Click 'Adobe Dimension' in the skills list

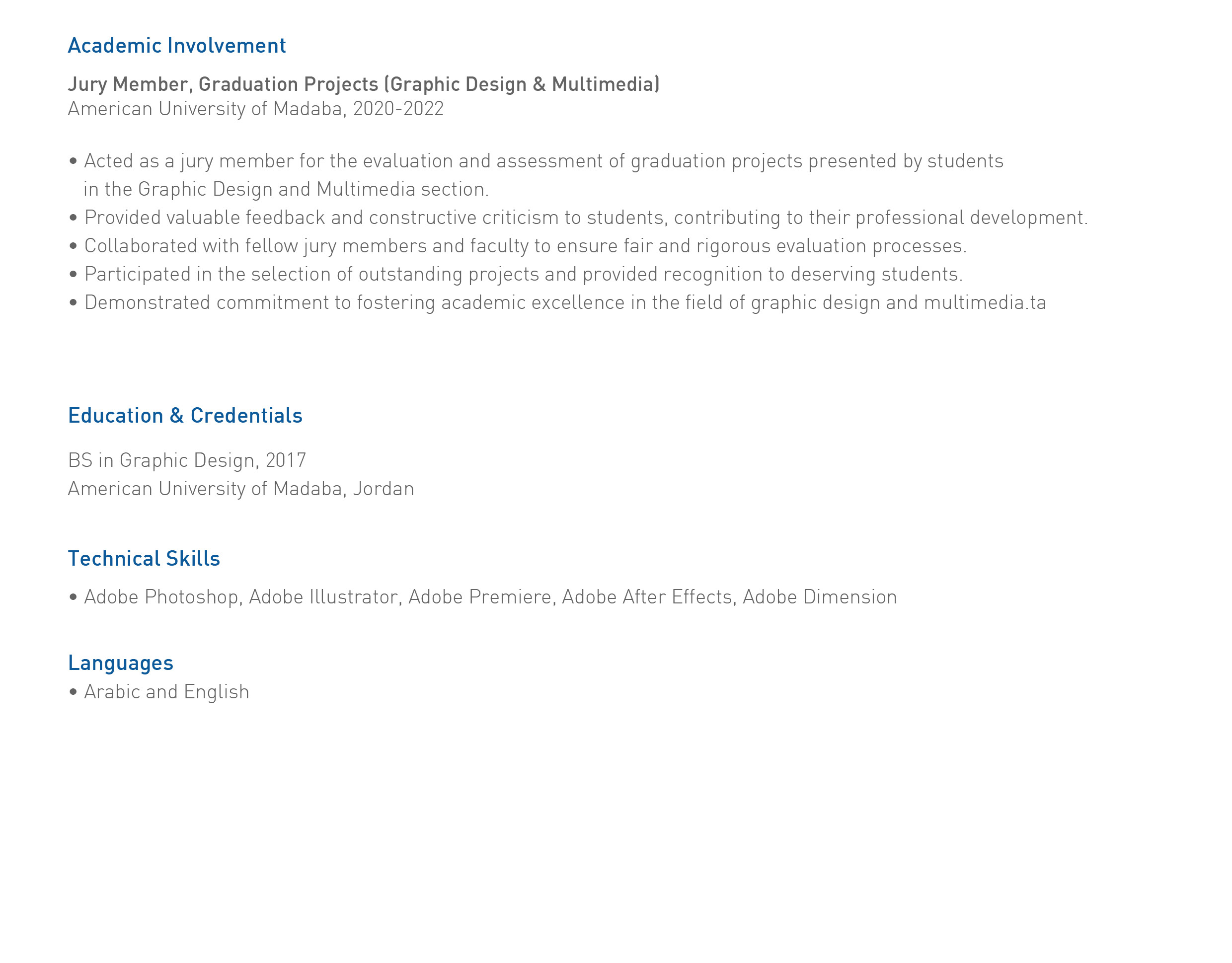coord(820,597)
